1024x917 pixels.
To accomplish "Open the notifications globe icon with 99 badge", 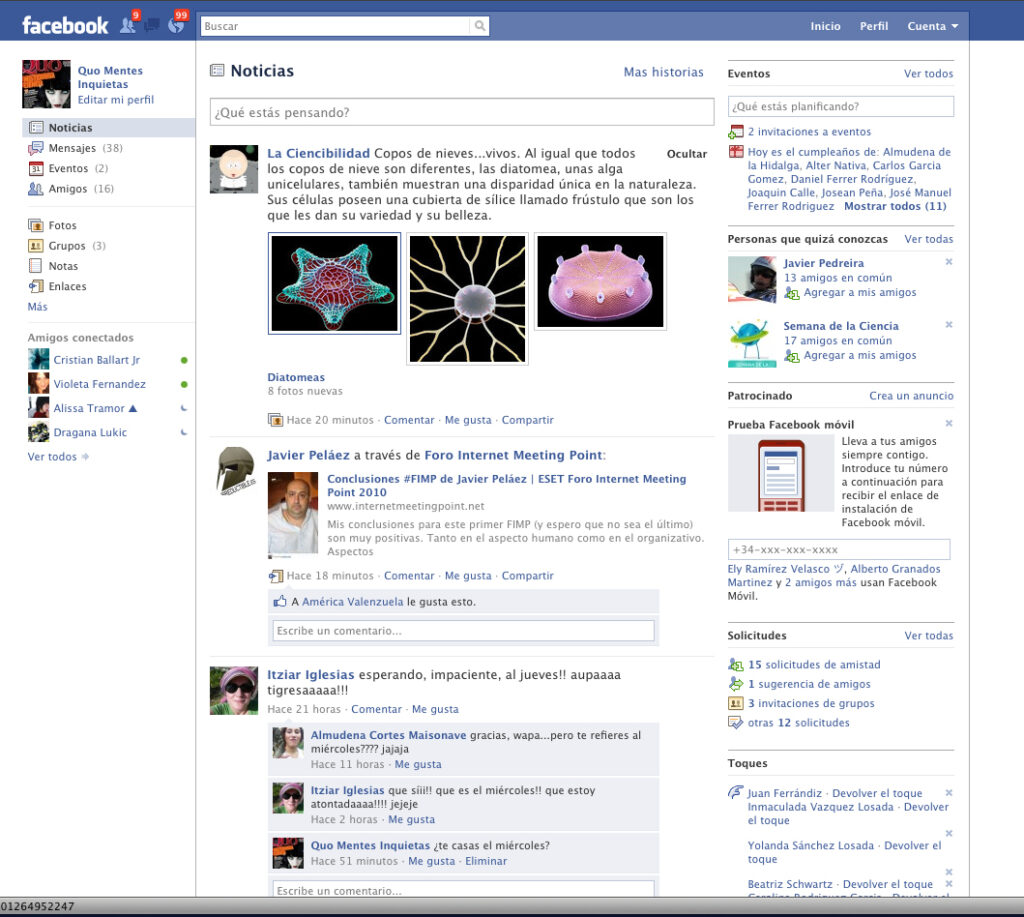I will click(176, 25).
